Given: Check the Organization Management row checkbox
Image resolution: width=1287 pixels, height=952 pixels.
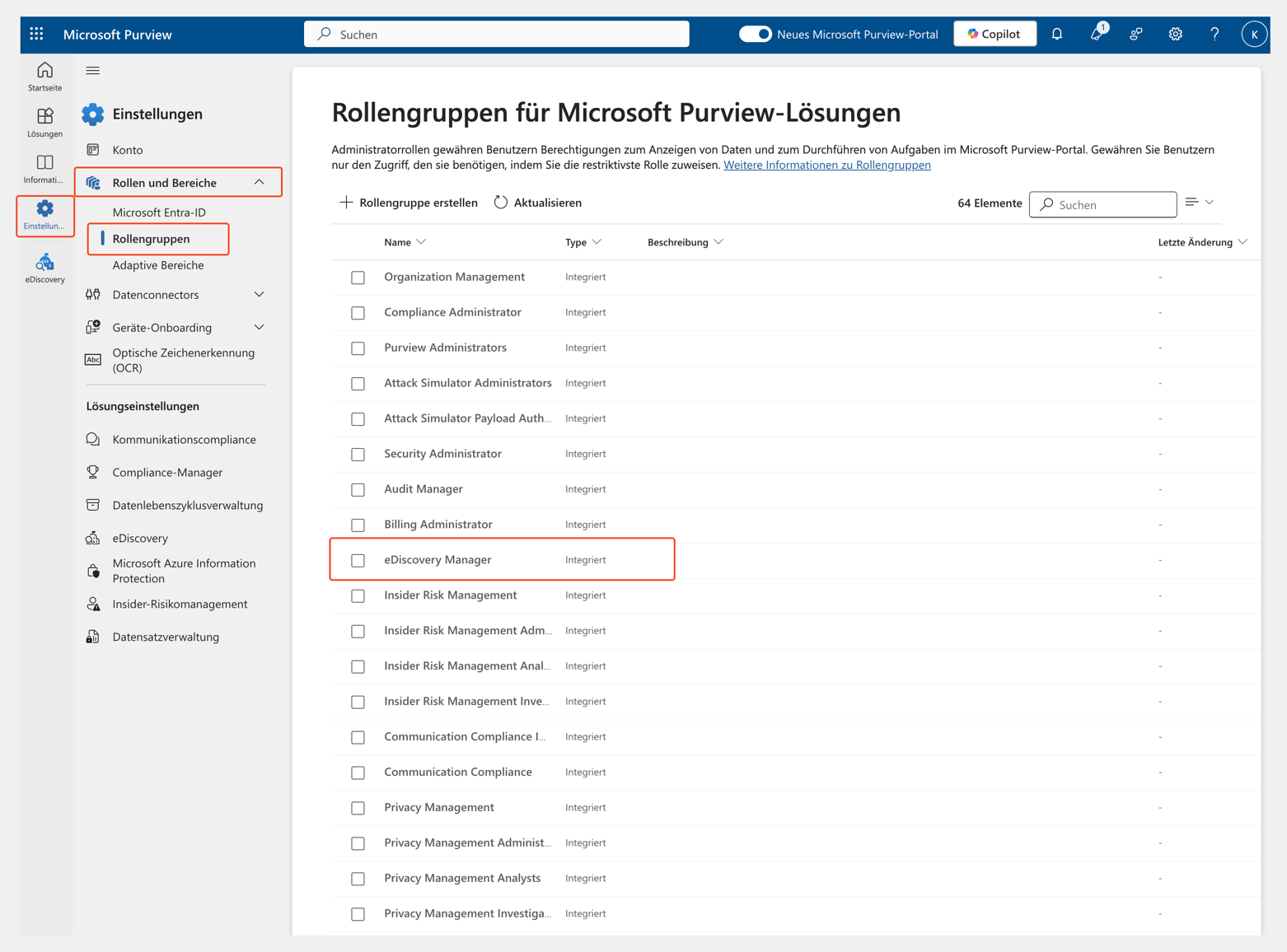Looking at the screenshot, I should (x=358, y=278).
